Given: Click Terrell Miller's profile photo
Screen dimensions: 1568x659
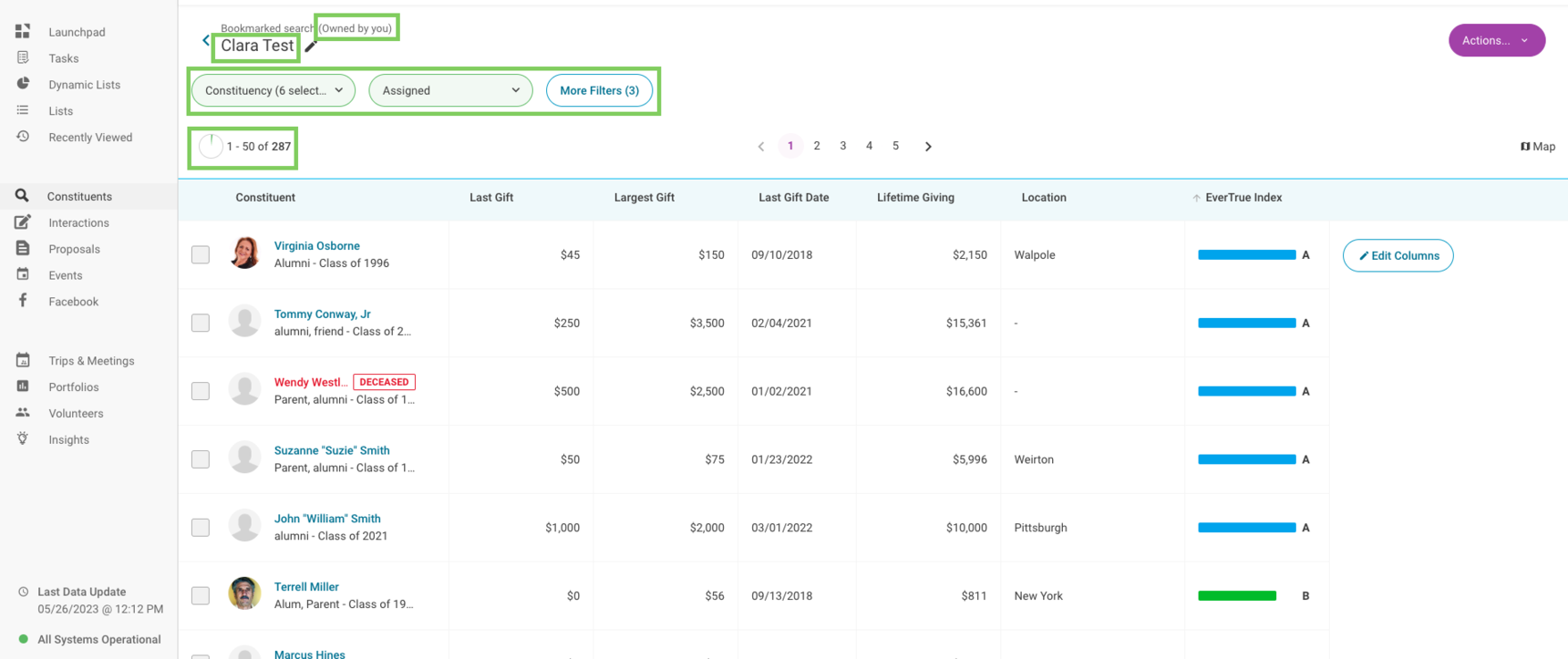Looking at the screenshot, I should [244, 593].
